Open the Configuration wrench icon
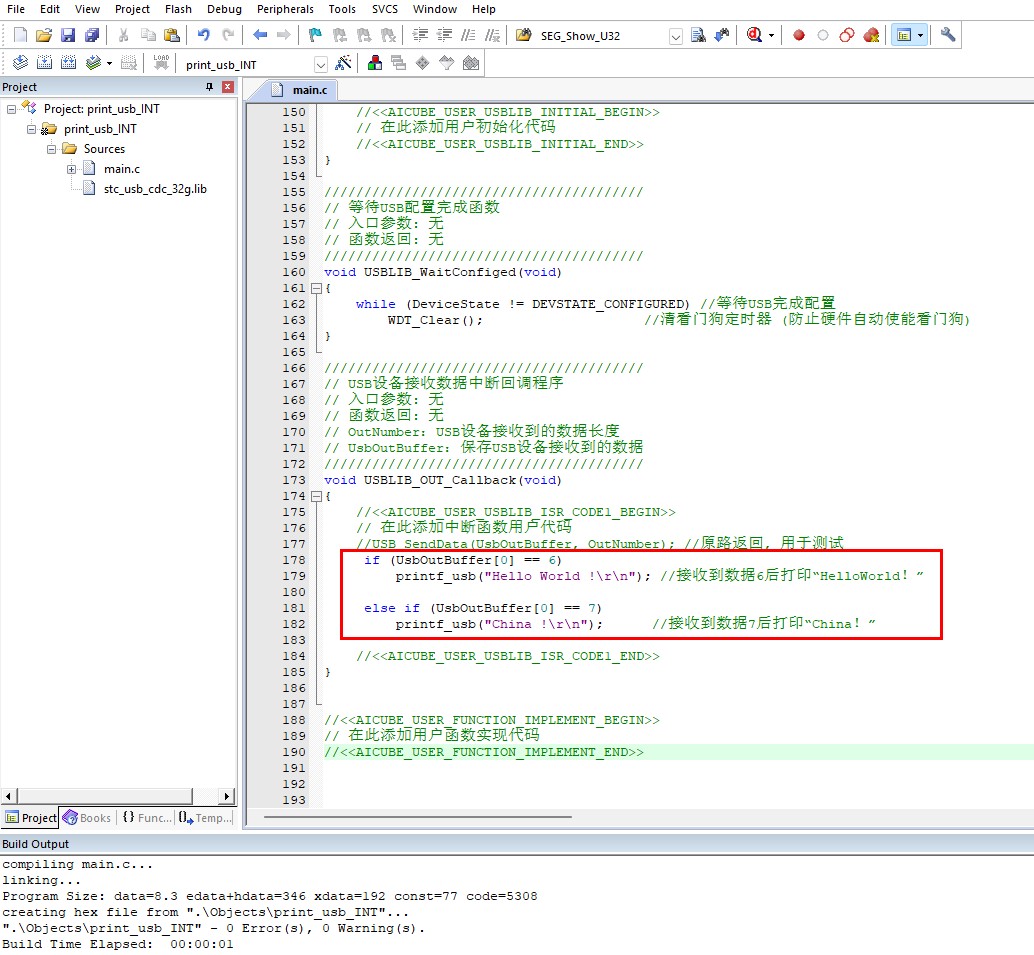This screenshot has width=1034, height=955. [x=948, y=35]
